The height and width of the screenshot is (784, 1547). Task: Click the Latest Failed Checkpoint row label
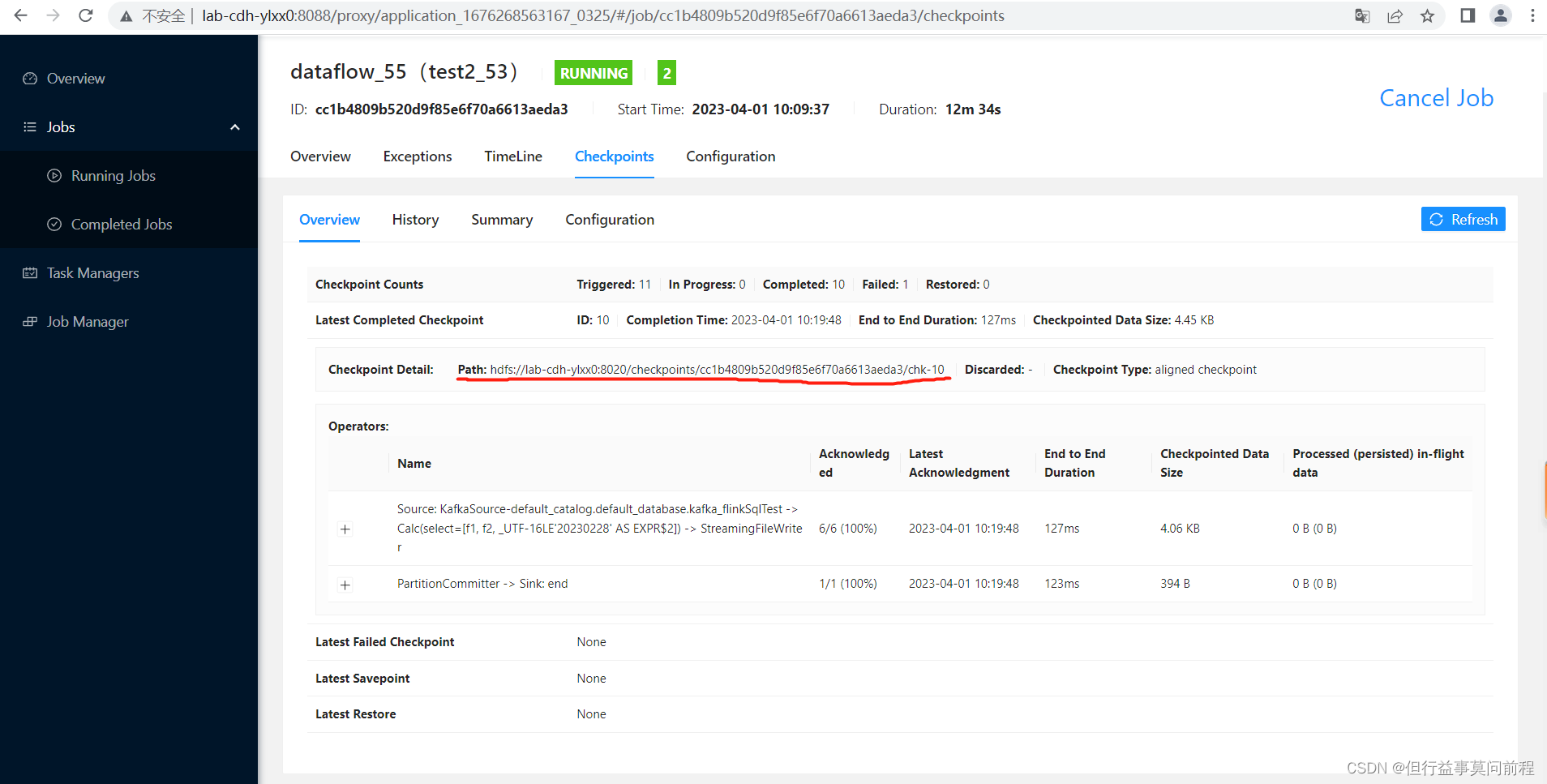[x=384, y=642]
